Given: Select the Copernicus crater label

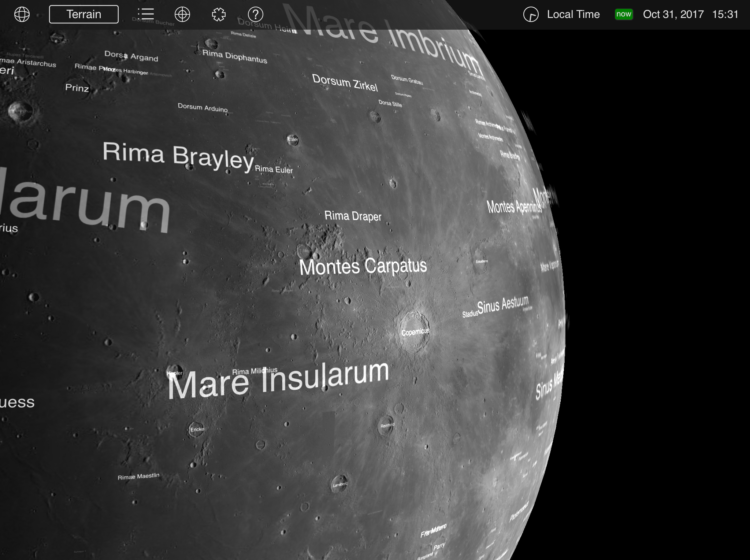Looking at the screenshot, I should tap(415, 332).
